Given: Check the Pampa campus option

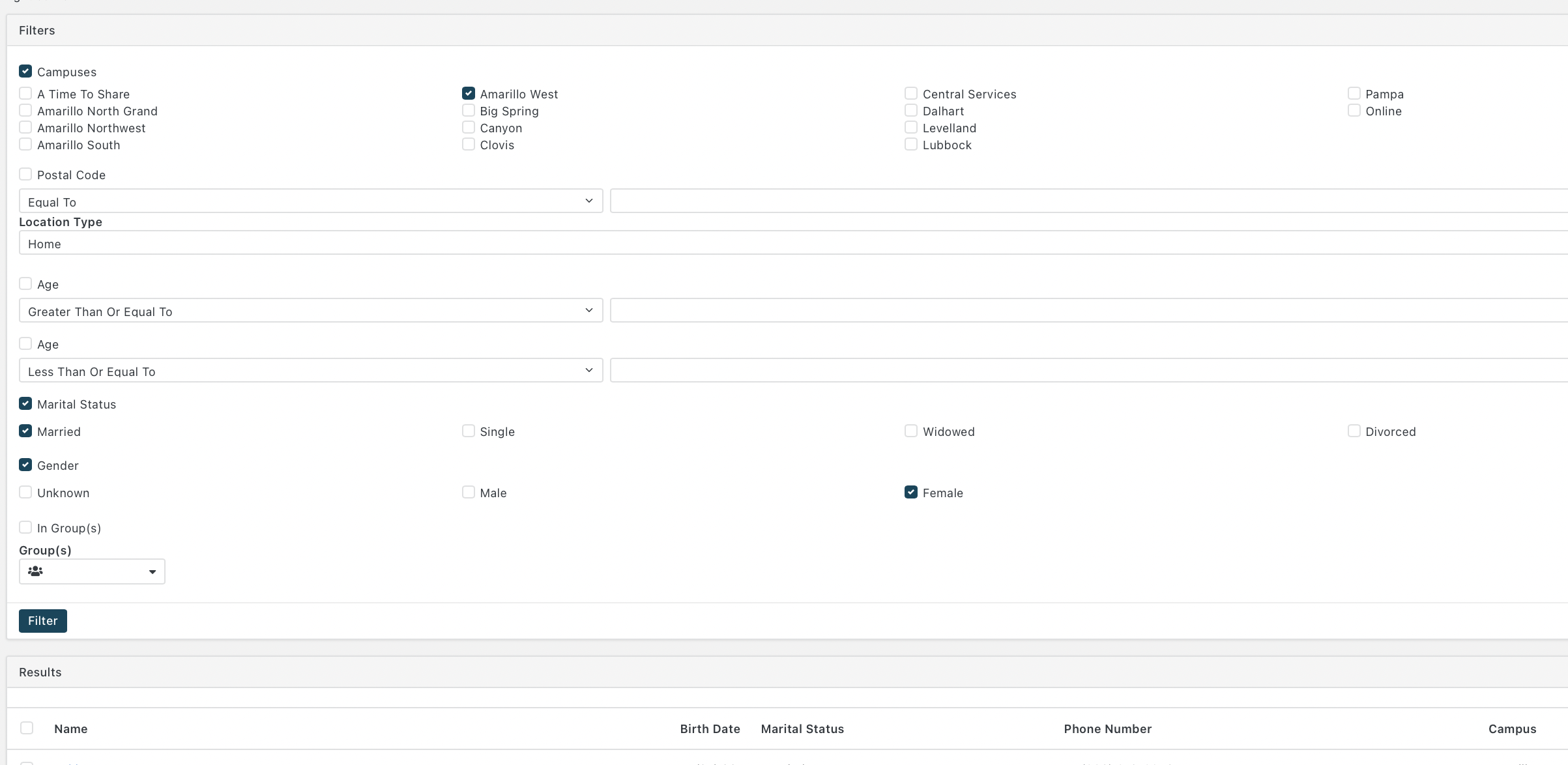Looking at the screenshot, I should 1354,93.
